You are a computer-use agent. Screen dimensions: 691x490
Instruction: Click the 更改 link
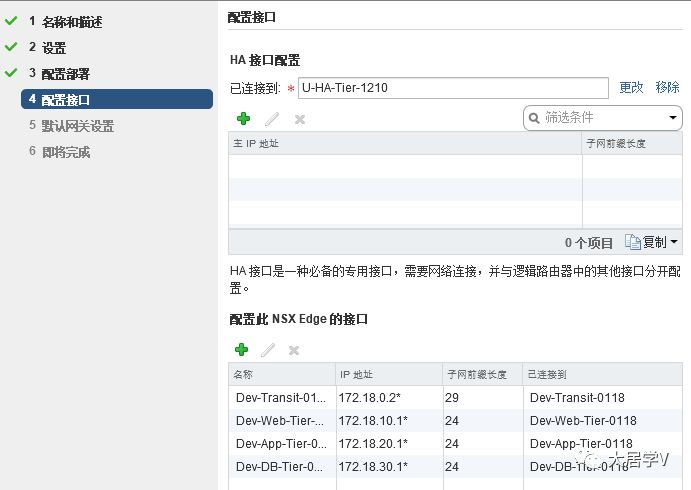tap(631, 87)
